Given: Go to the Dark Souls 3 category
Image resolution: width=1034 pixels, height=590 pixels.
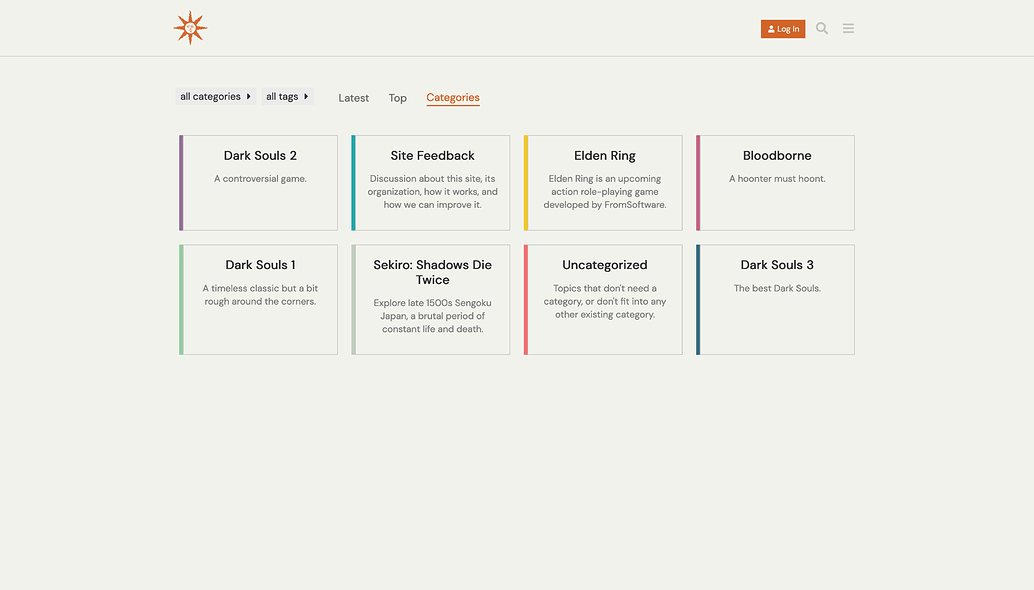Looking at the screenshot, I should pyautogui.click(x=777, y=265).
